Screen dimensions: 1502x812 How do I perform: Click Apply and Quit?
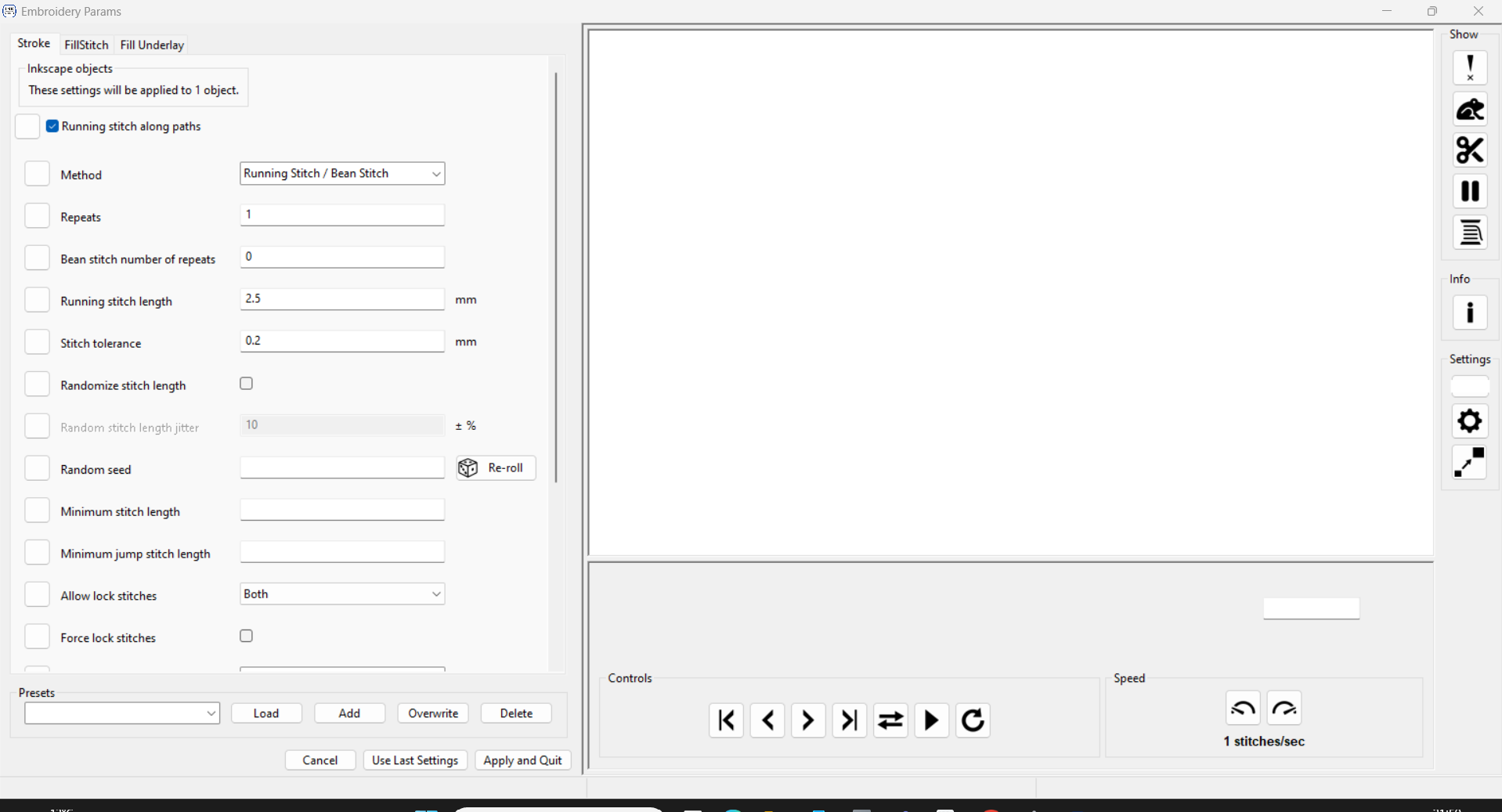[x=523, y=760]
